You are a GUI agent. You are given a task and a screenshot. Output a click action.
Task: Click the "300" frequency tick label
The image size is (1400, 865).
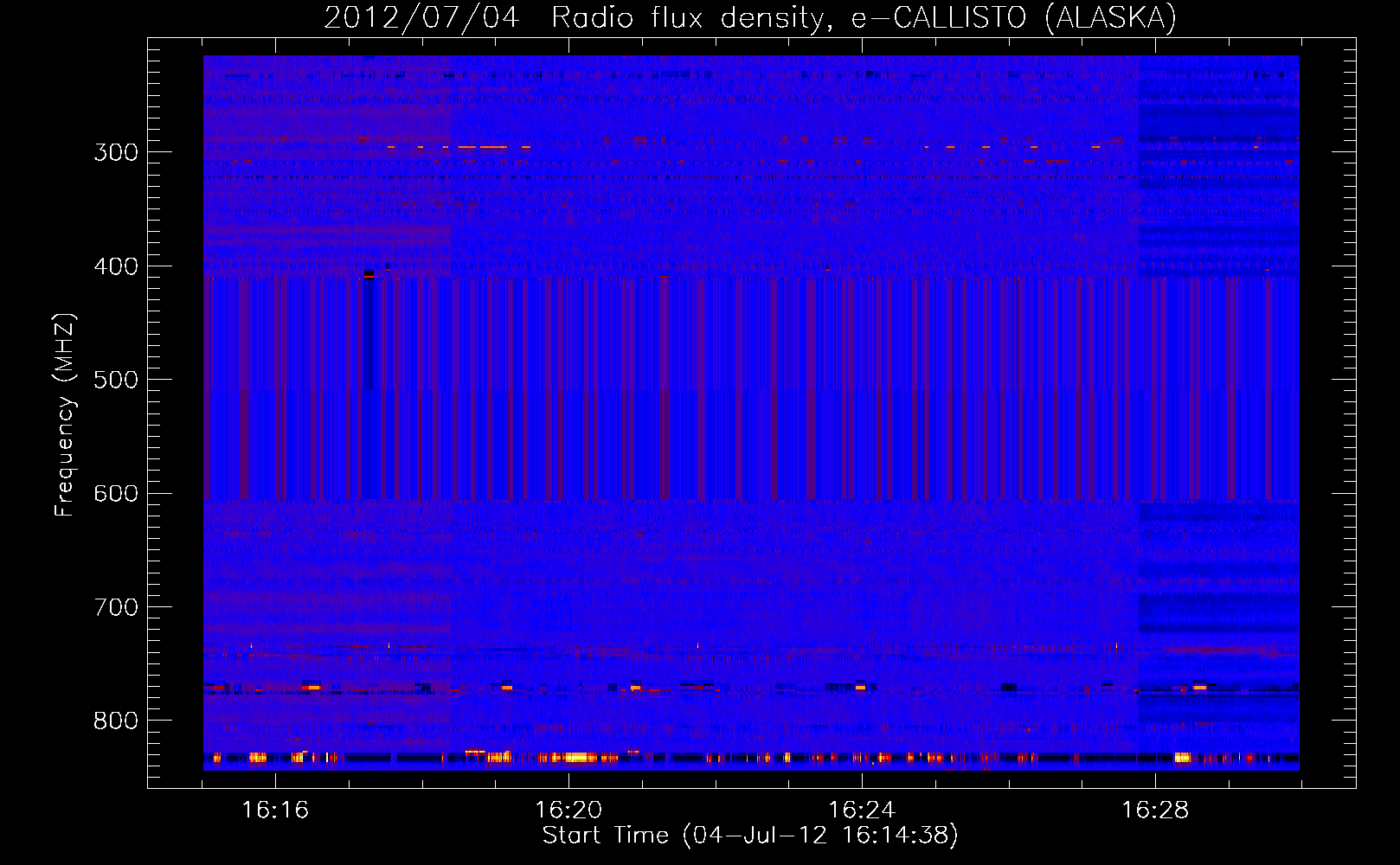click(x=116, y=152)
